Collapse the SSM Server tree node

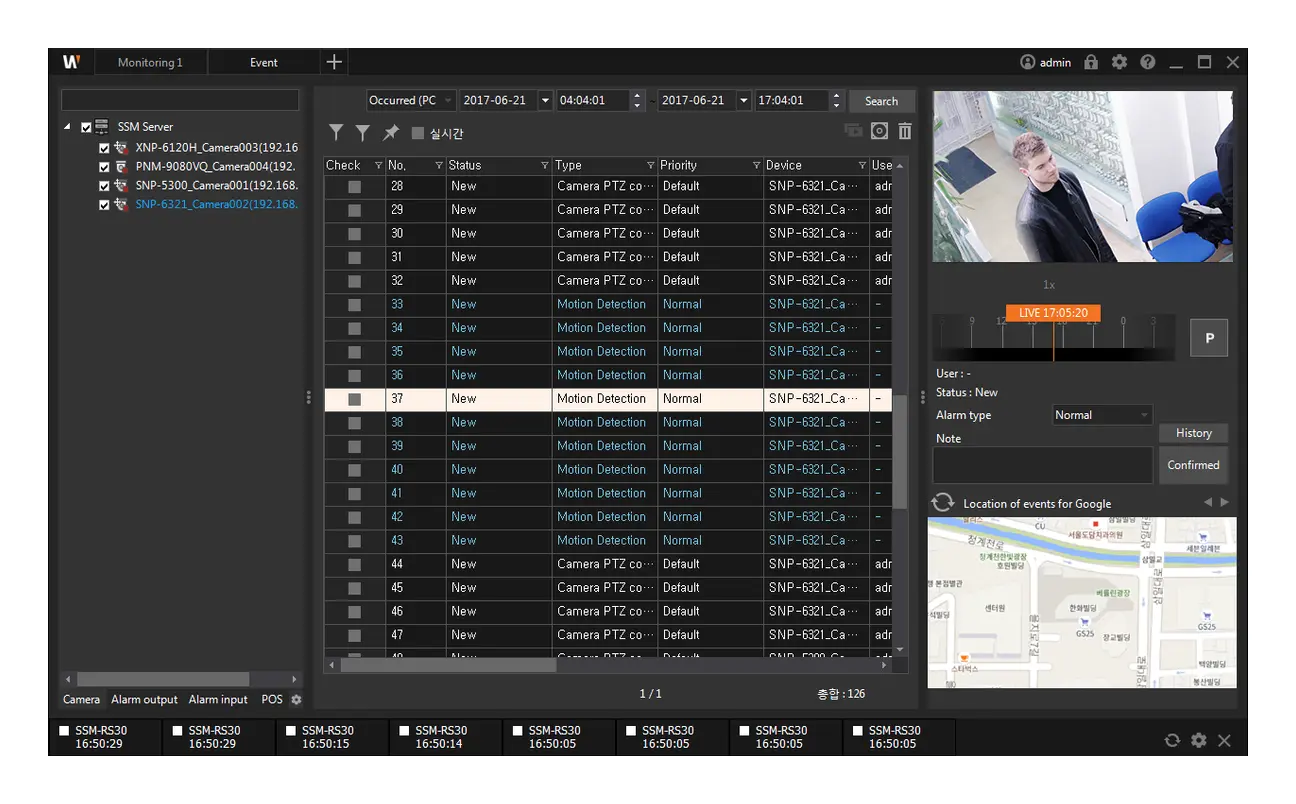coord(67,128)
